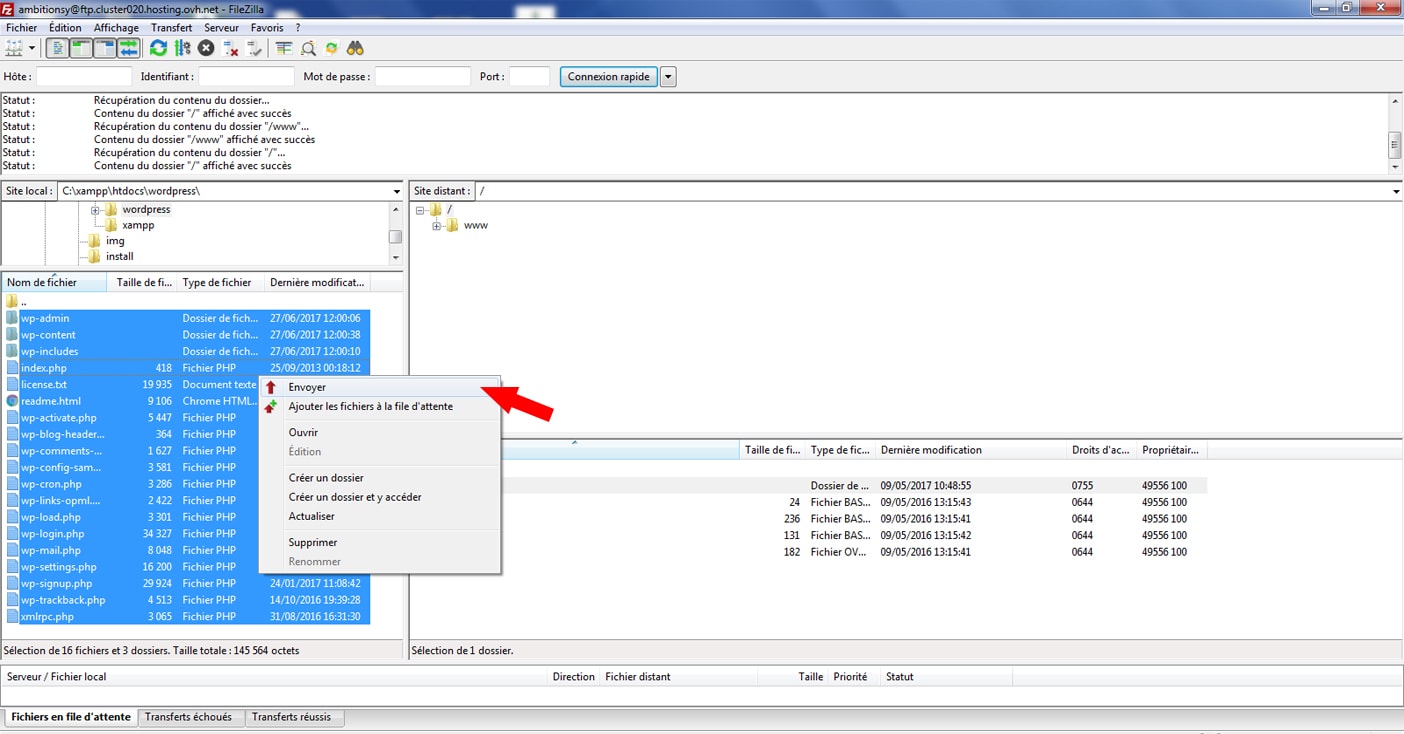This screenshot has width=1404, height=734.
Task: Choose Supprimer in the context menu
Action: coord(380,542)
